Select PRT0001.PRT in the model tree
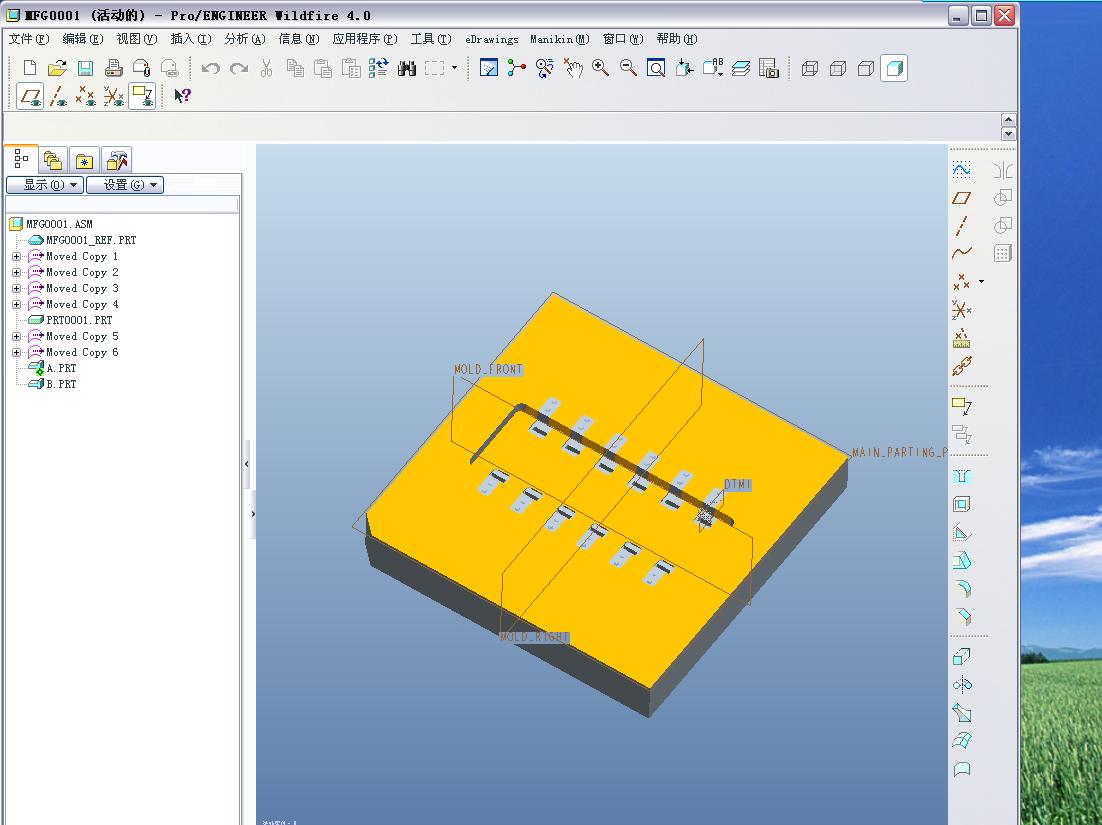The width and height of the screenshot is (1102, 825). [79, 320]
